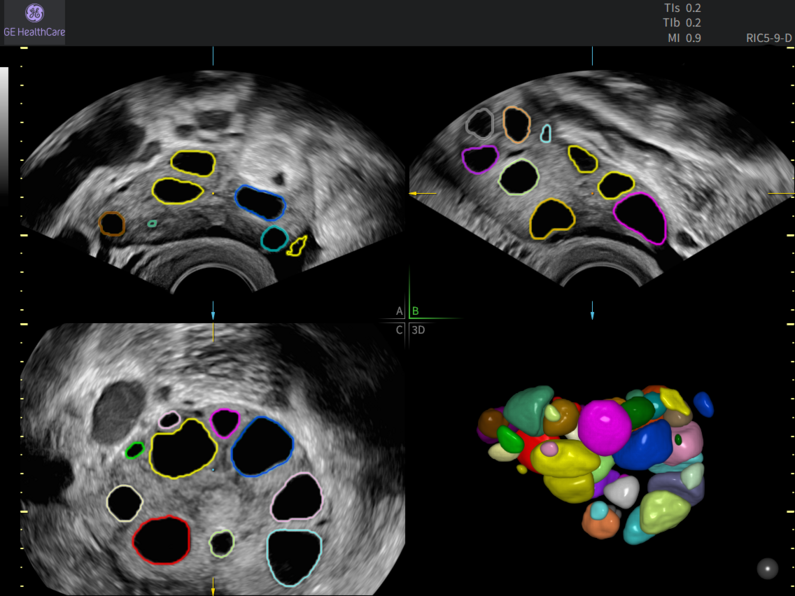The height and width of the screenshot is (596, 795).
Task: Click the MI 0.9 readout
Action: tap(684, 38)
